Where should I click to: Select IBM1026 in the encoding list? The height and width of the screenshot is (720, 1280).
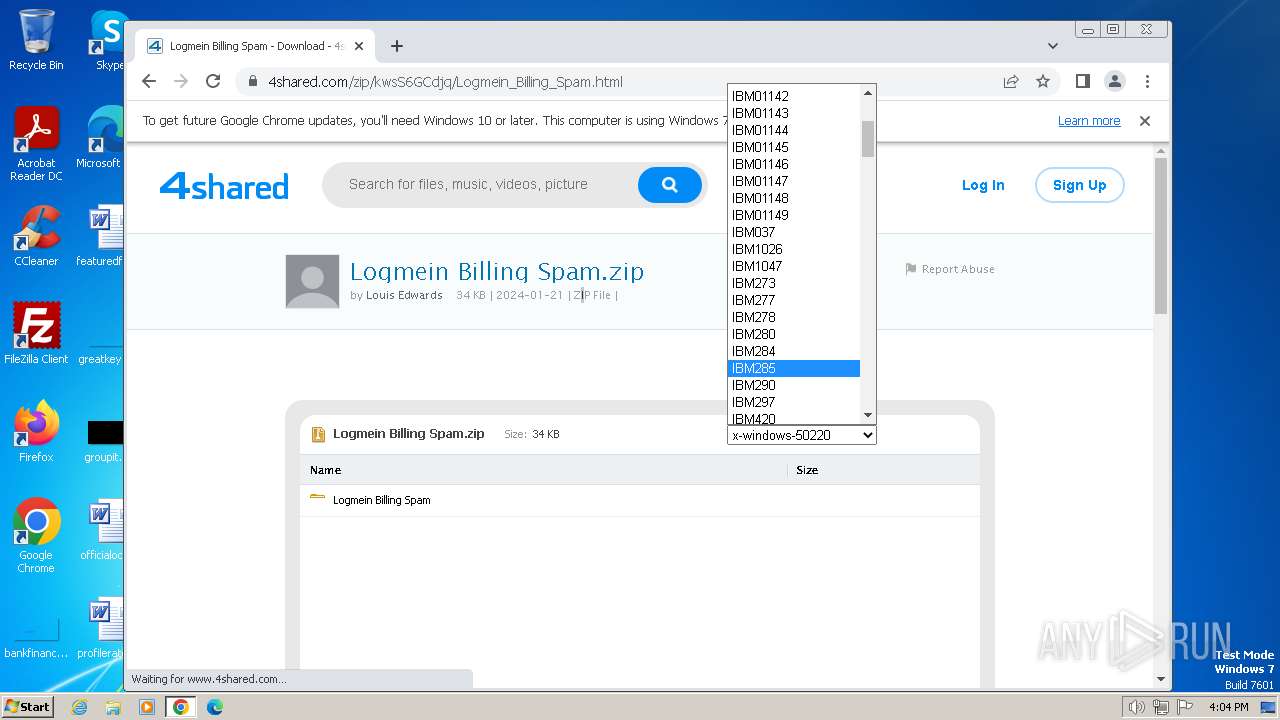click(x=794, y=249)
